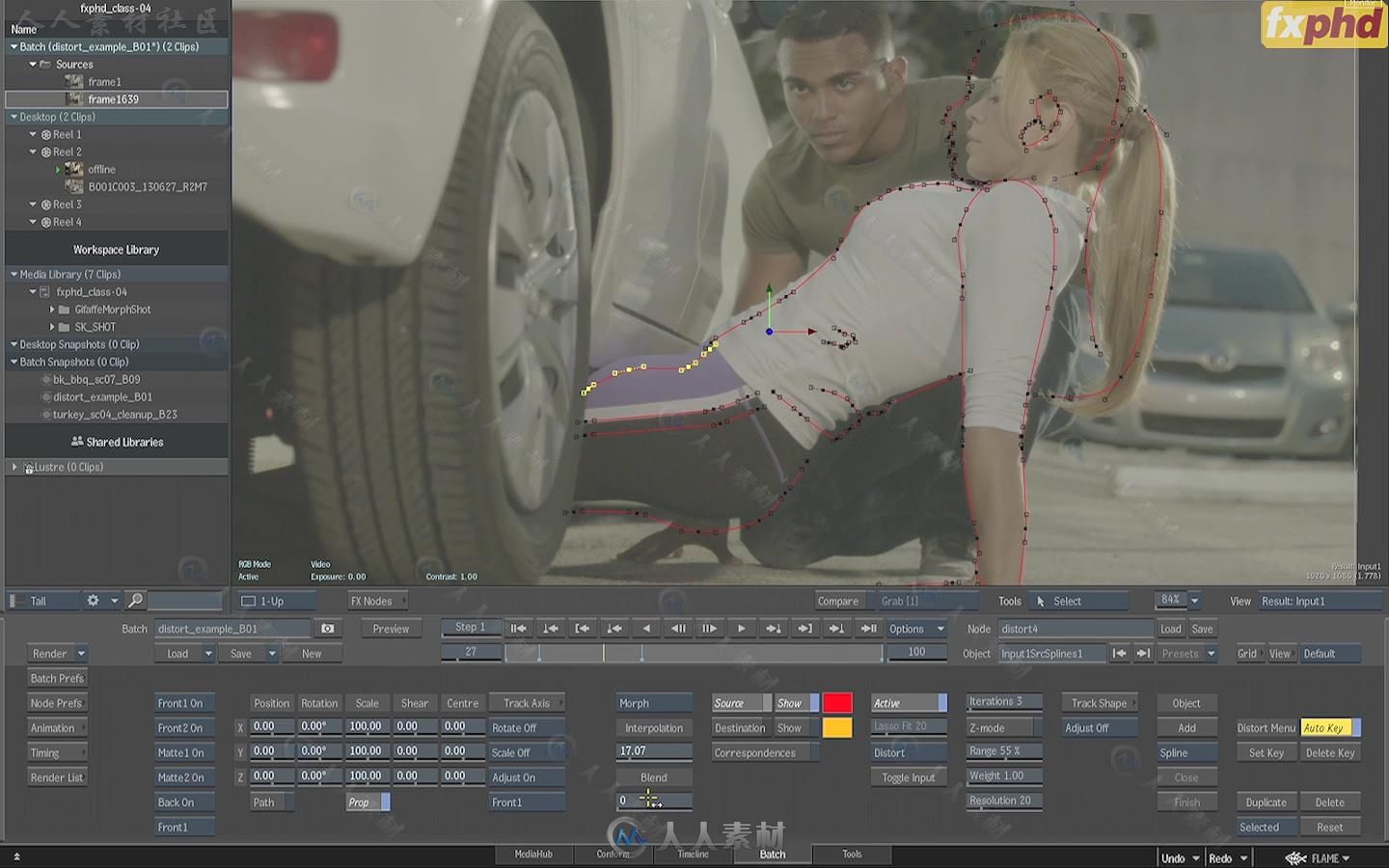Click the Interpolation value field 17.07
The image size is (1389, 868).
click(x=654, y=750)
